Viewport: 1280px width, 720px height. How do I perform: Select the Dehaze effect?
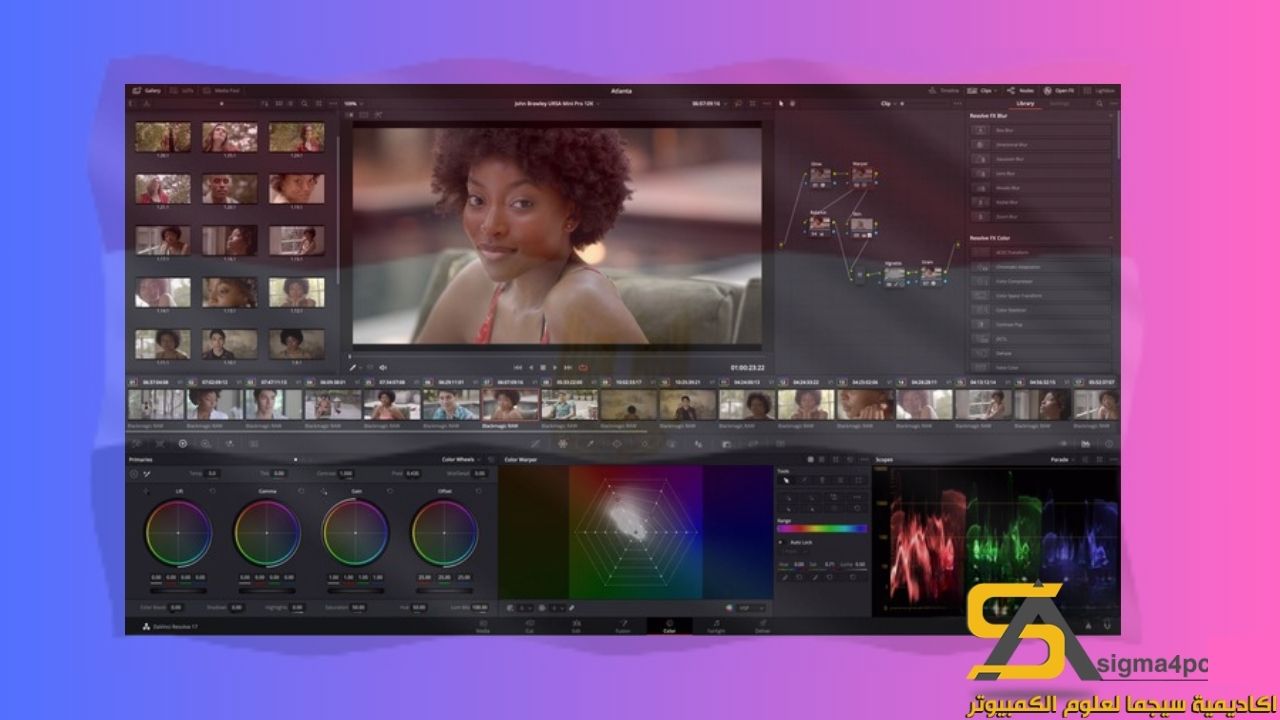1040,352
